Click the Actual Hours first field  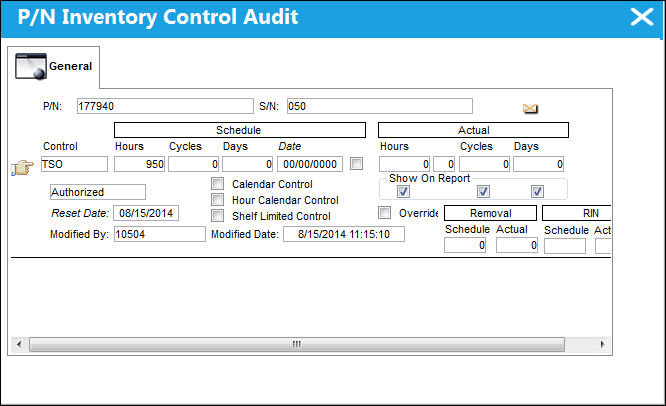click(x=404, y=164)
